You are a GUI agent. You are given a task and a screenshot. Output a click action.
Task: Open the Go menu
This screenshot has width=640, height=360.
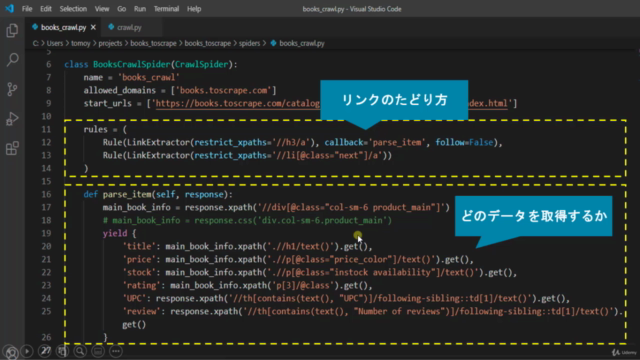coord(122,9)
